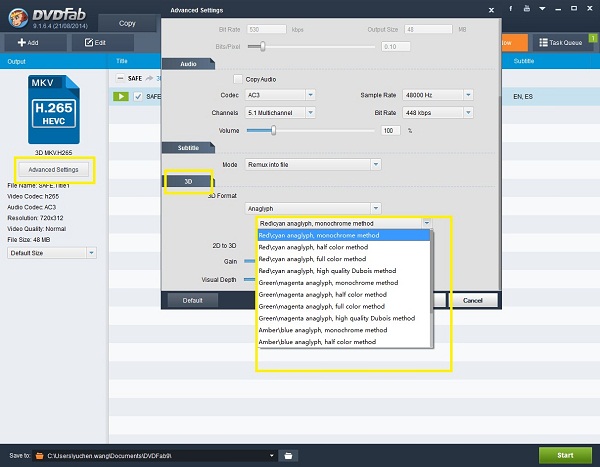Select Green\magenta anaglyph, half color method

[344, 295]
